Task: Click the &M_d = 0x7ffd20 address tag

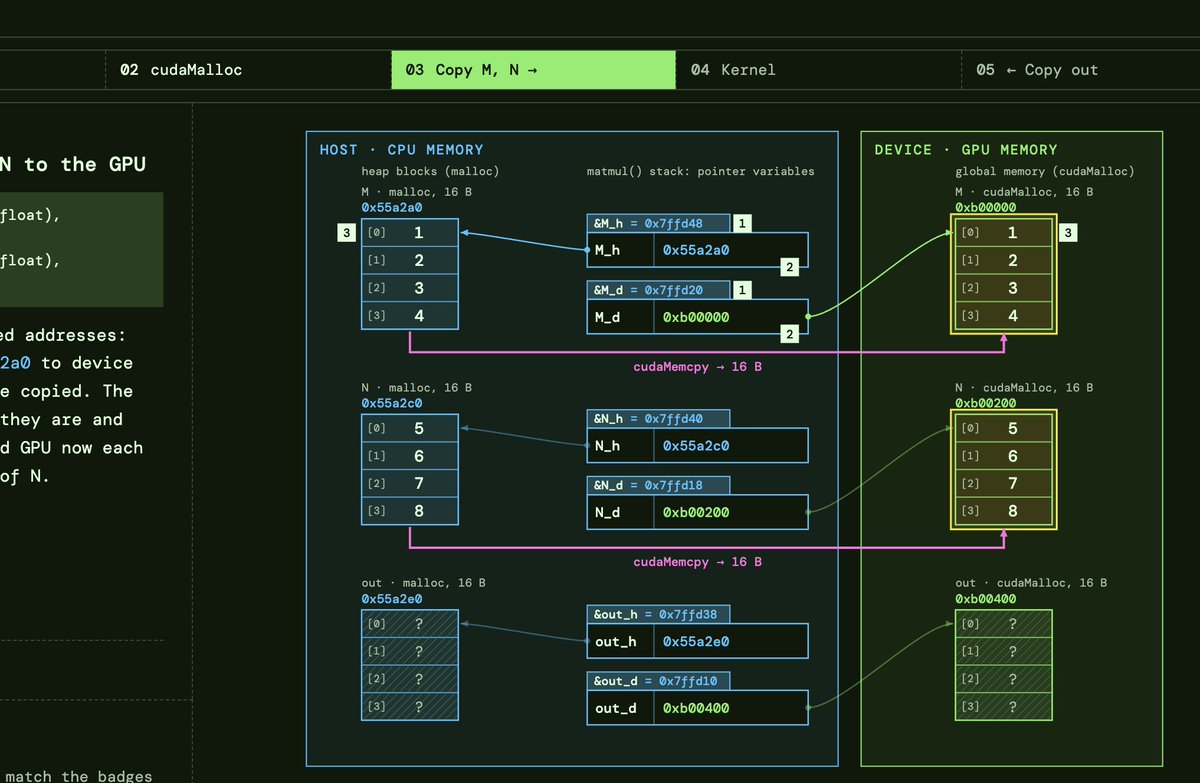Action: coord(658,291)
